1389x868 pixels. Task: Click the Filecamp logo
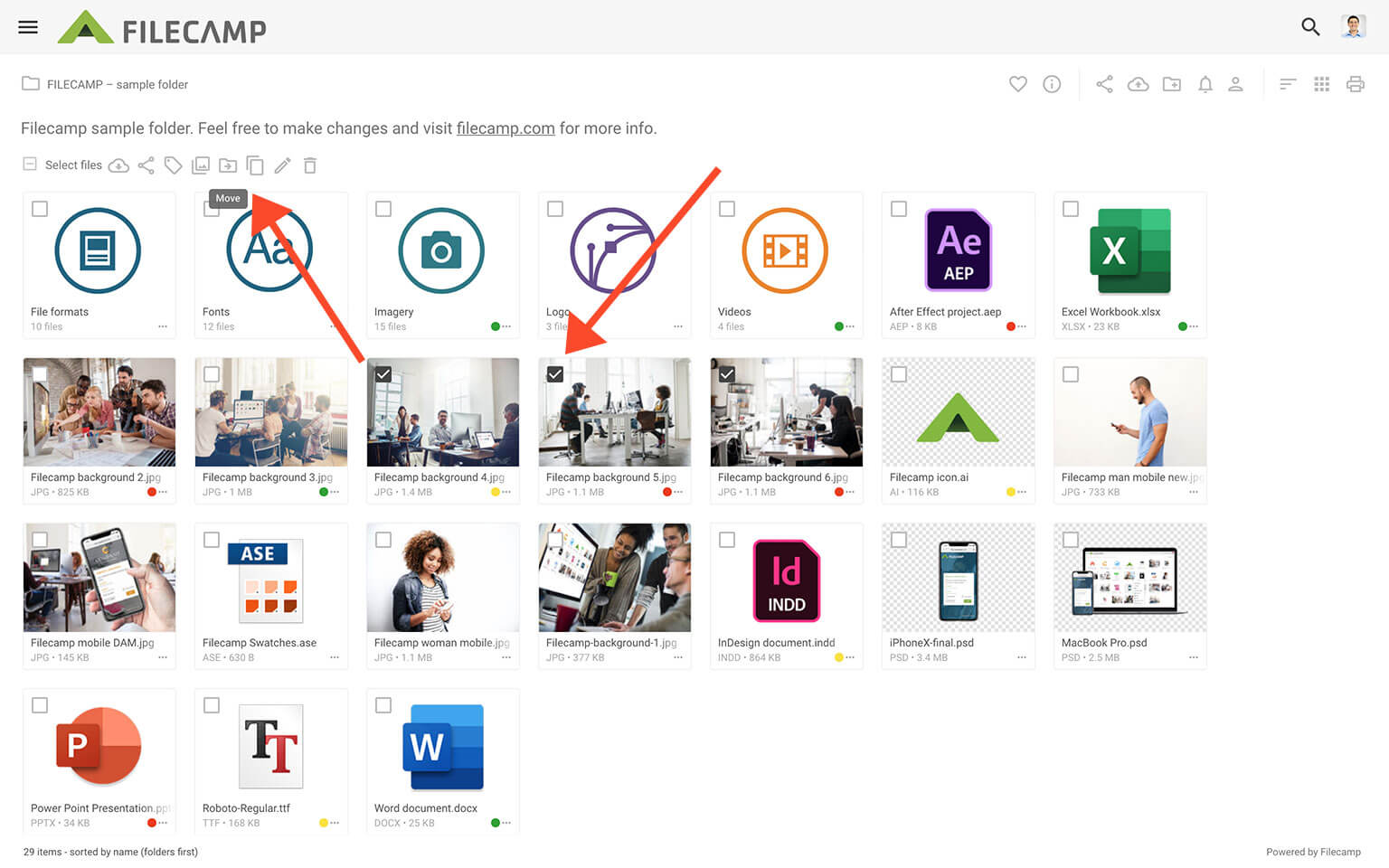pyautogui.click(x=163, y=28)
